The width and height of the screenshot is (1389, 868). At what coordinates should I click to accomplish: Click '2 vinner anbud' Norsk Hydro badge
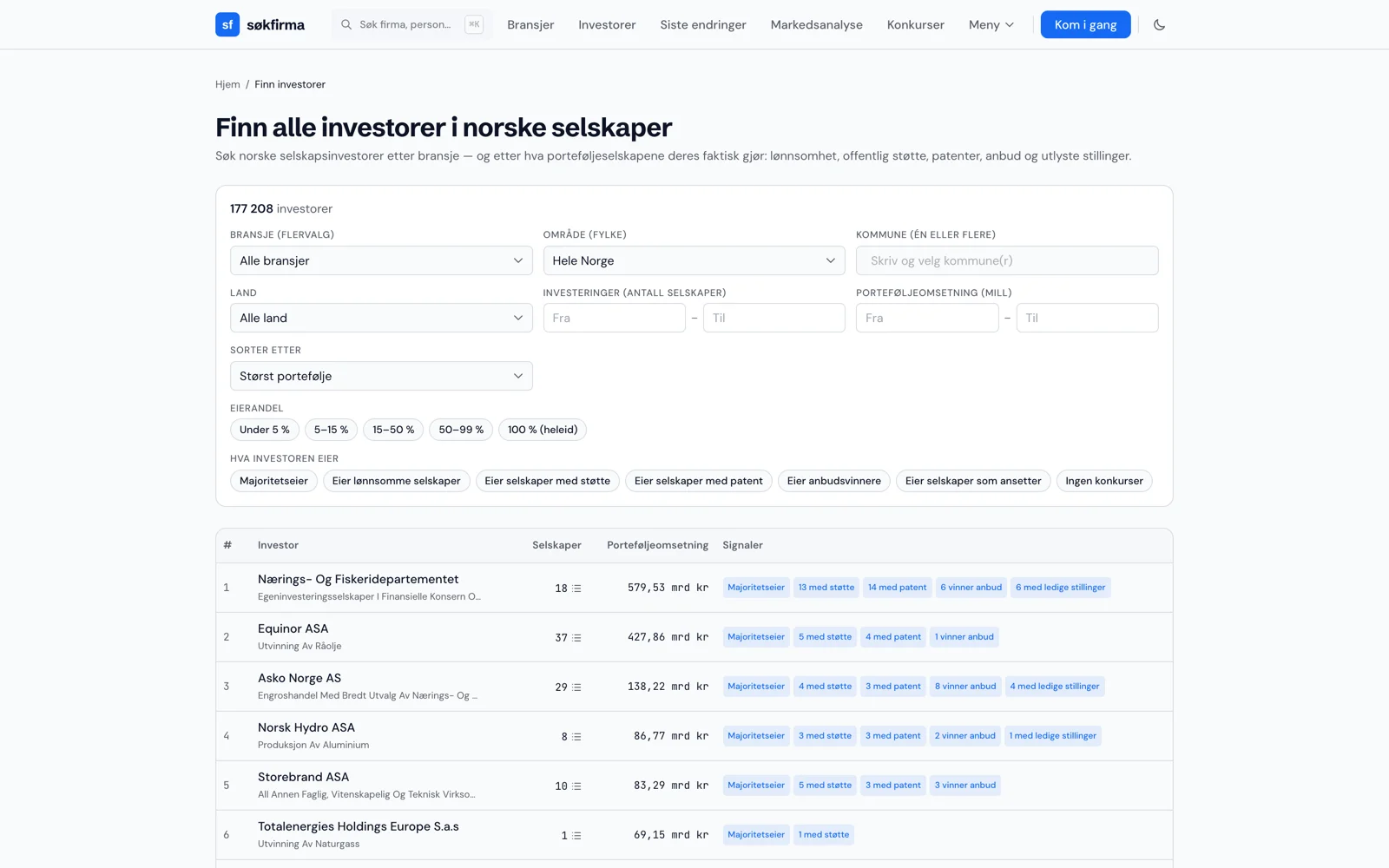[965, 736]
